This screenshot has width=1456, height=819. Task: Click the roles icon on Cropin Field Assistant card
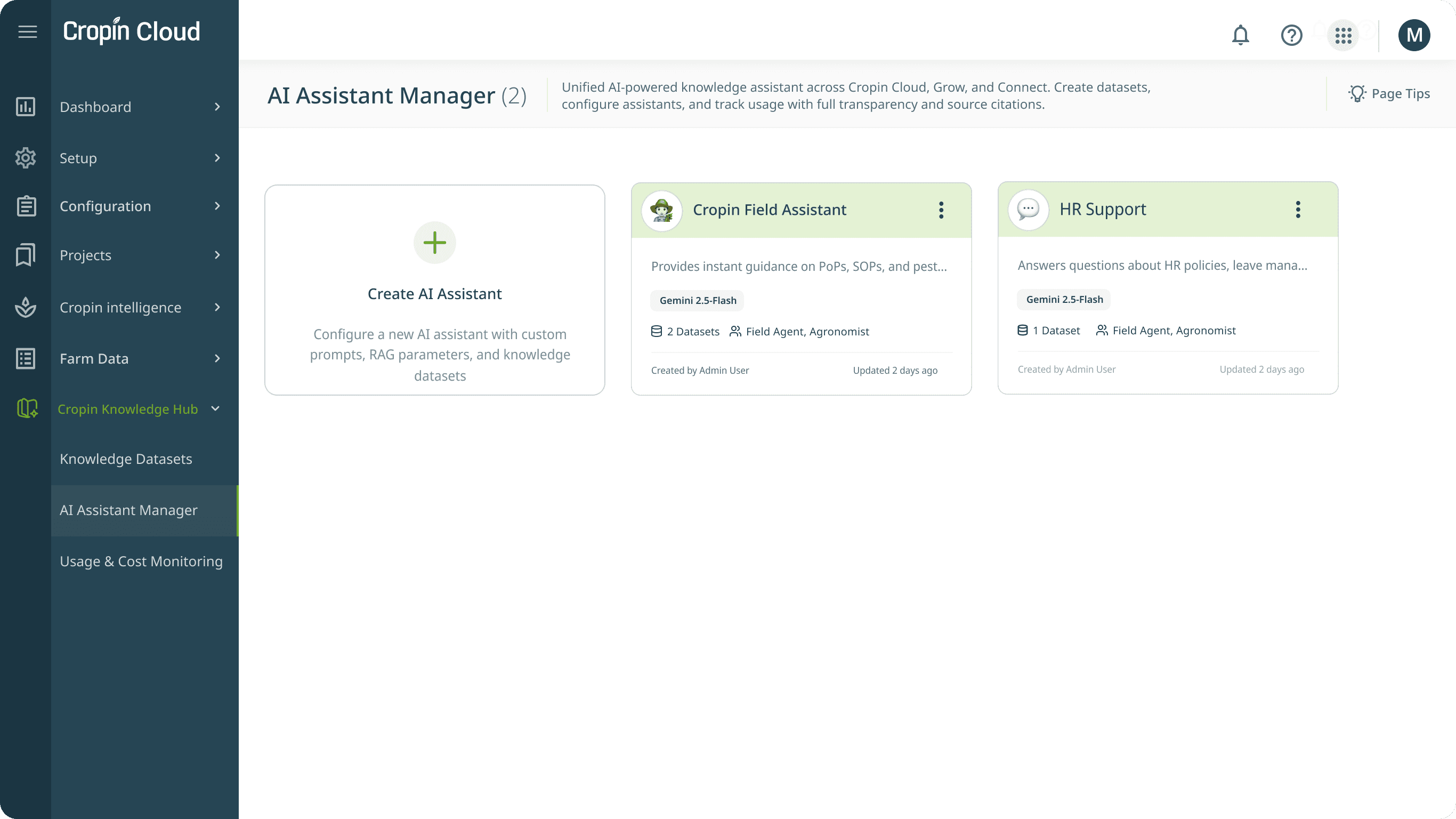pos(735,332)
